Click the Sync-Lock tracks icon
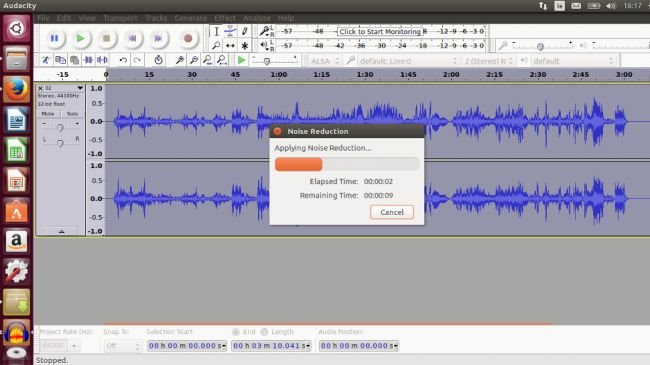Image resolution: width=650 pixels, height=365 pixels. pyautogui.click(x=158, y=60)
